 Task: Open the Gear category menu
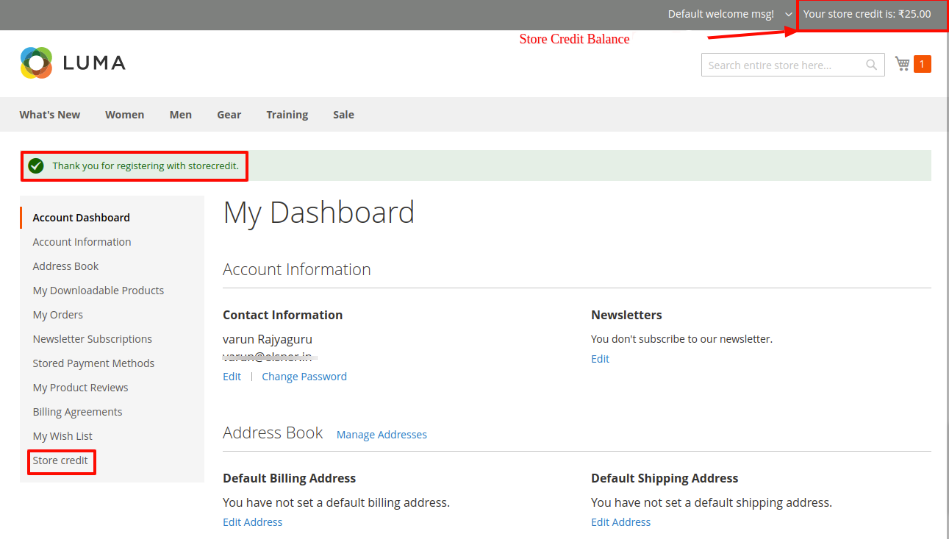[229, 115]
